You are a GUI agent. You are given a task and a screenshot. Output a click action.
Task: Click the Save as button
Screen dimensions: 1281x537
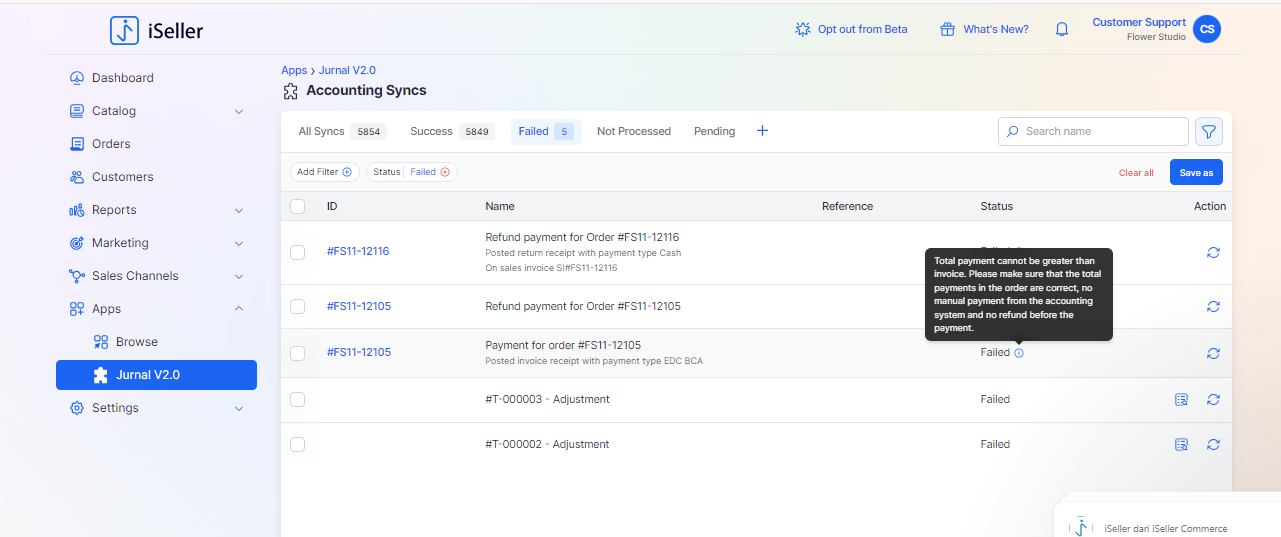coord(1196,172)
